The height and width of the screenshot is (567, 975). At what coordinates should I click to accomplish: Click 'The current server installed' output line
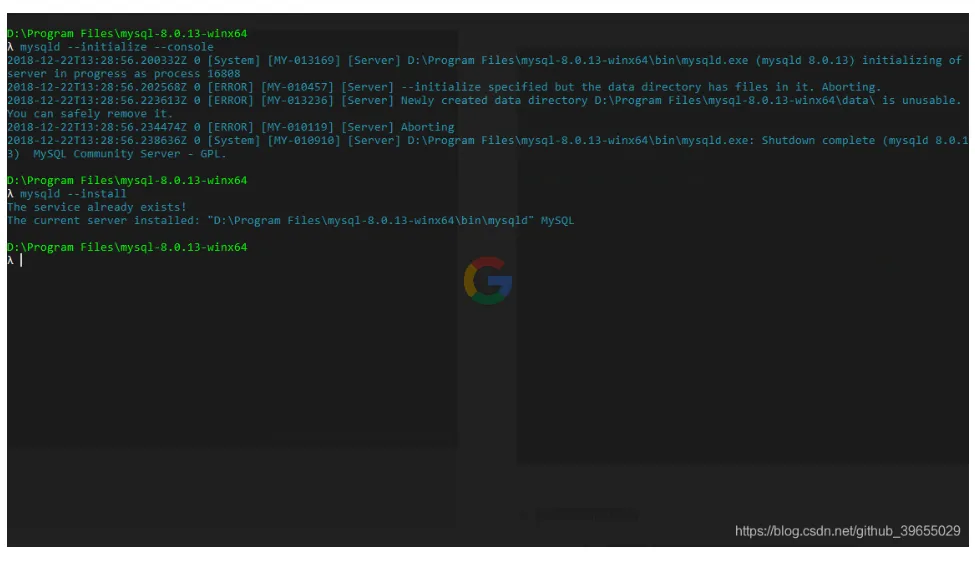pos(290,221)
